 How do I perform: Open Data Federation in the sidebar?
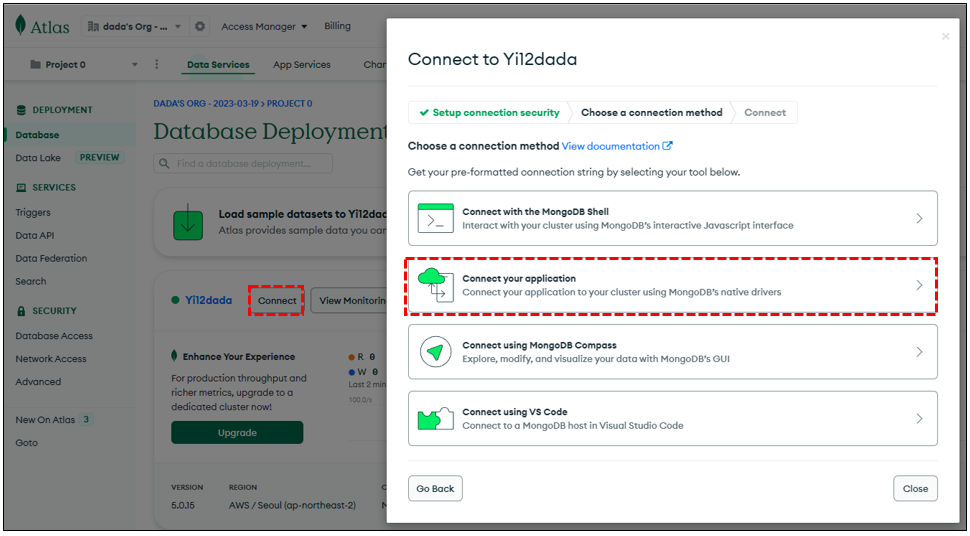click(x=51, y=258)
